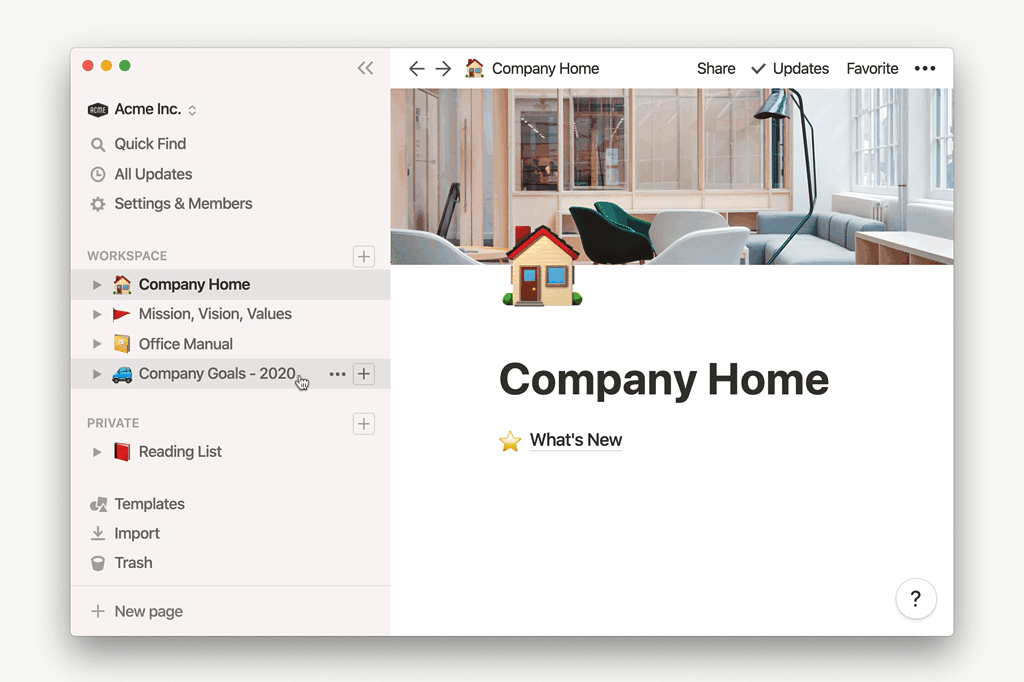
Task: Click the red book icon for Reading List
Action: 122,452
